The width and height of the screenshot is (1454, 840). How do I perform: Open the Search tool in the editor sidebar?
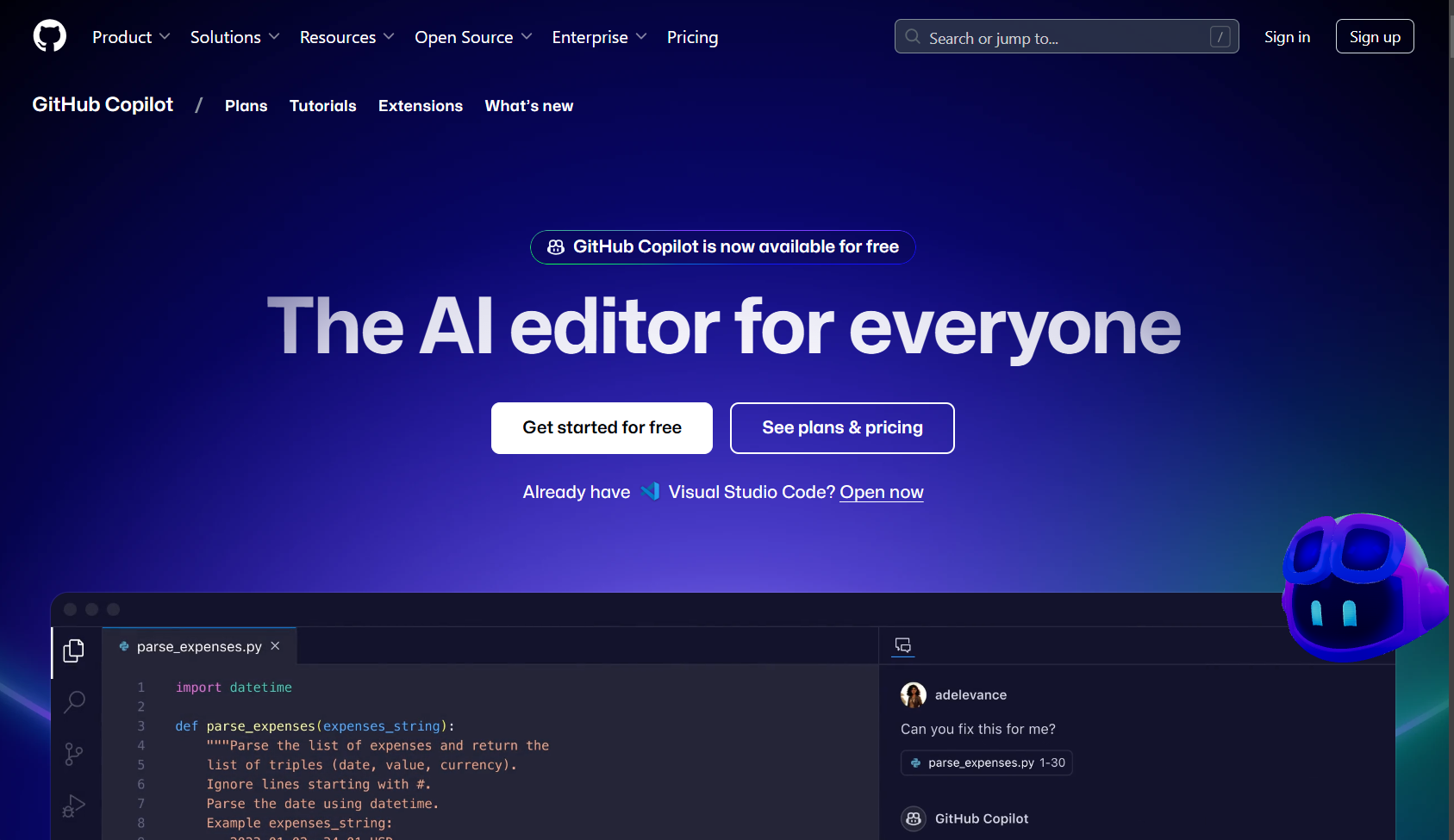74,703
